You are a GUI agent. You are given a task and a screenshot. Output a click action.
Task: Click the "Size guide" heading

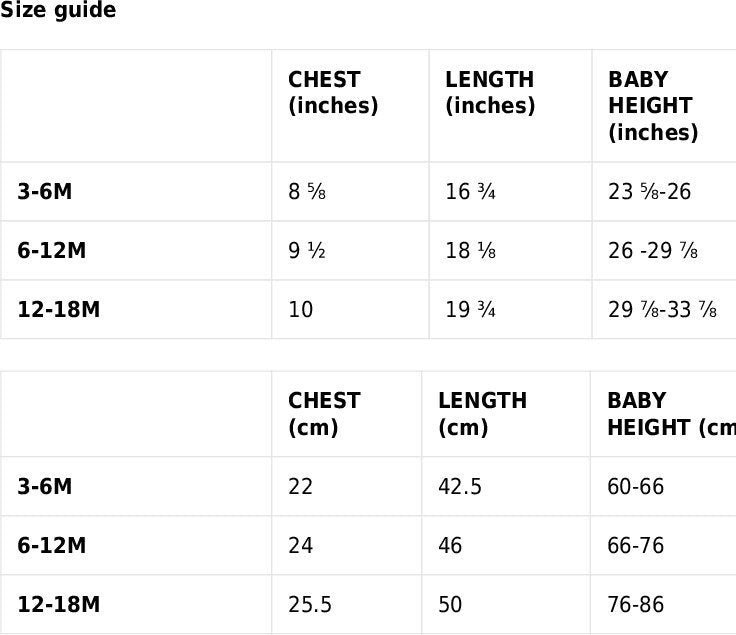58,11
